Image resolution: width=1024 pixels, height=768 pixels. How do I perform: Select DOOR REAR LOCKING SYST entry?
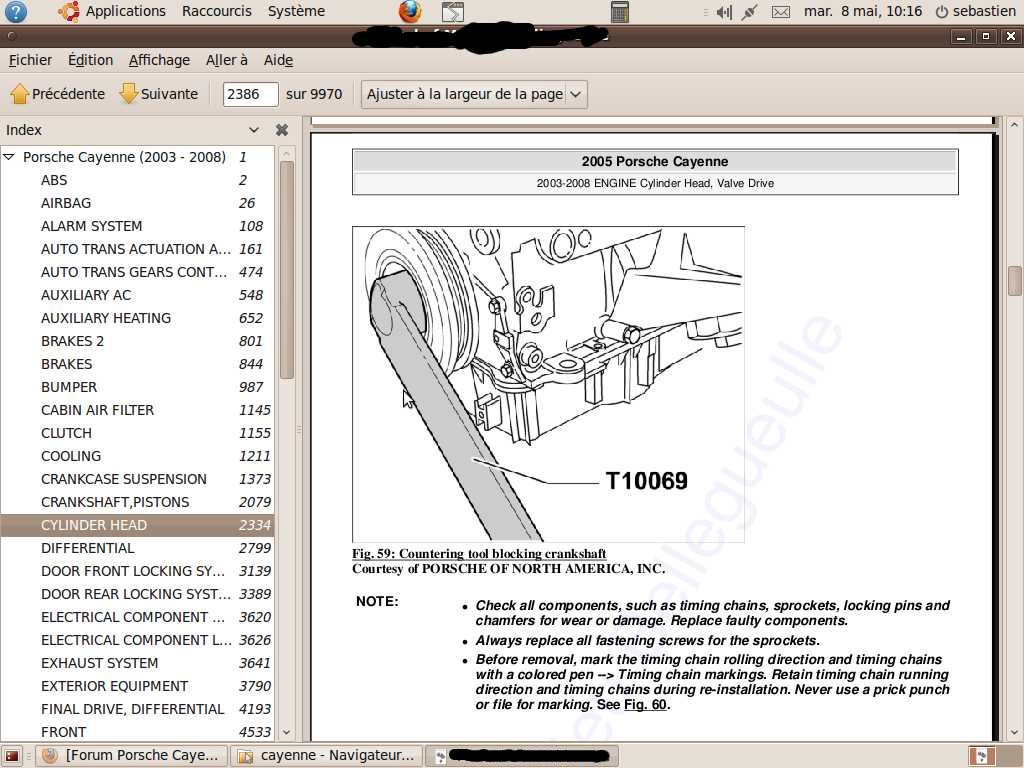point(137,594)
